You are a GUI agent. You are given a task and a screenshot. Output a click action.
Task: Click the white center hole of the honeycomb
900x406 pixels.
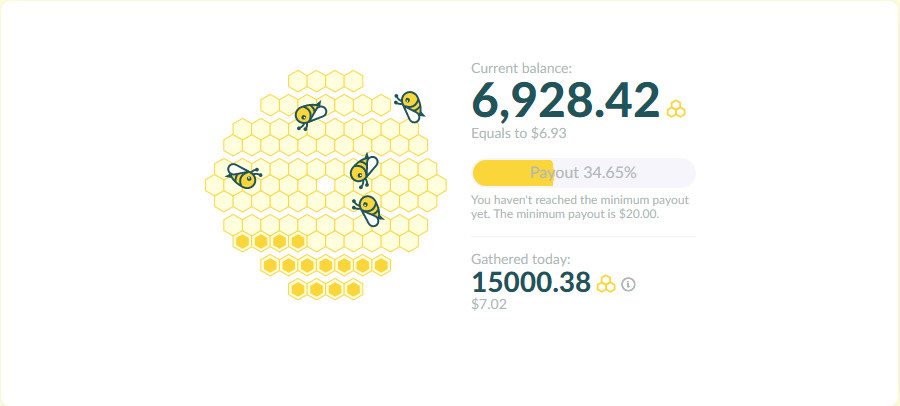point(325,185)
